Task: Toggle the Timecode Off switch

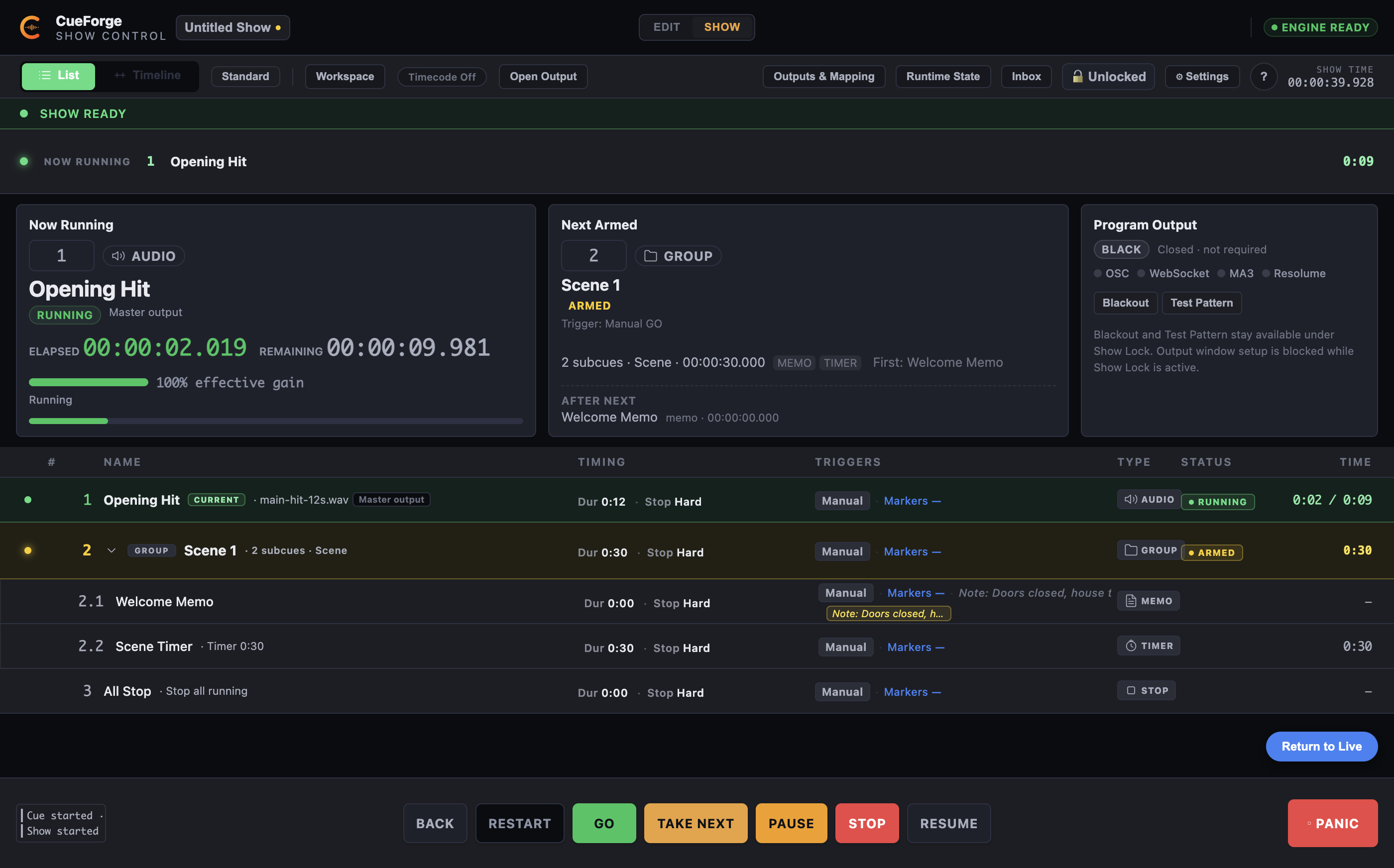Action: (x=442, y=77)
